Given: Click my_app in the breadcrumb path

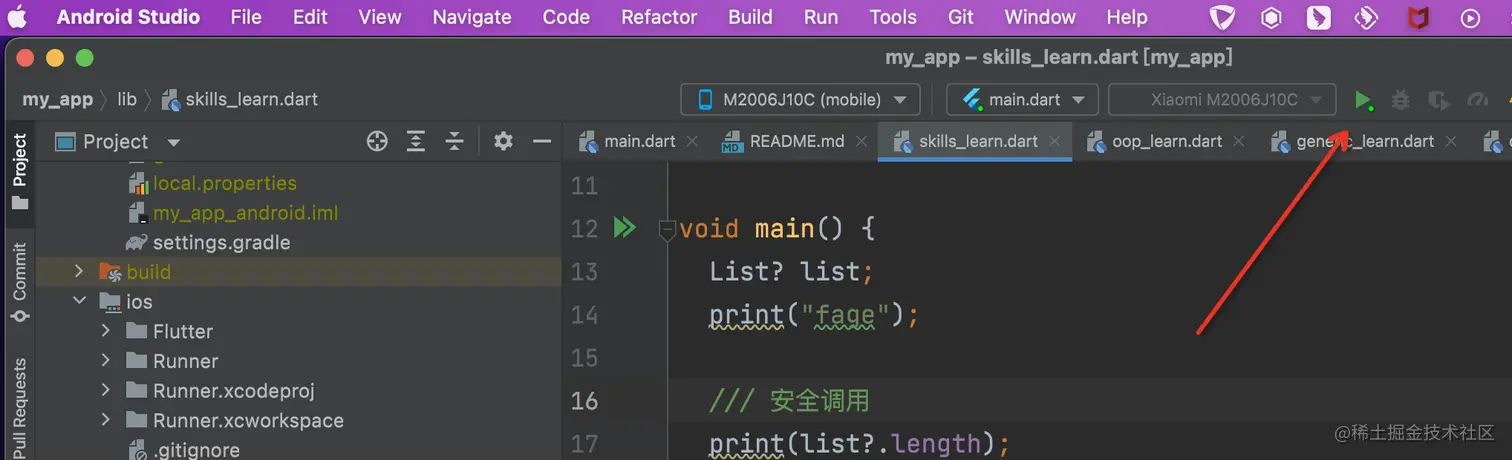Looking at the screenshot, I should point(57,99).
